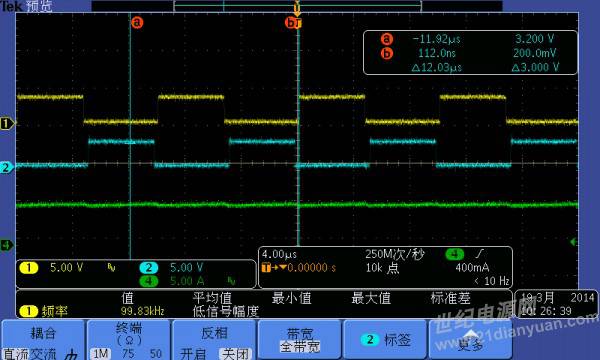Click the 标准差 column header

(450, 298)
